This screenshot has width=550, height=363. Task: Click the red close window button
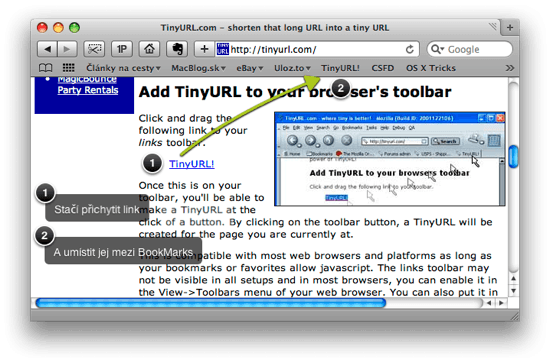pyautogui.click(x=42, y=27)
